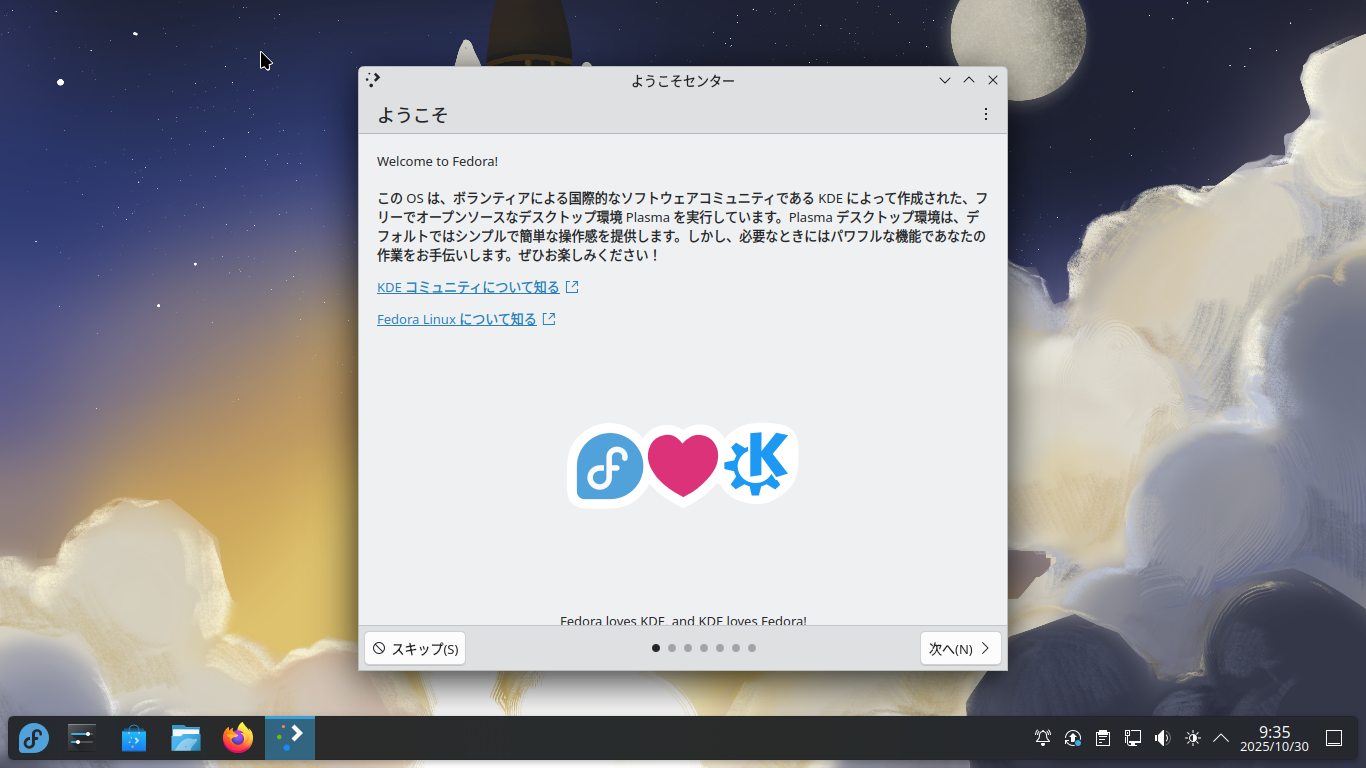
Task: Open the Dolphin file manager taskbar icon
Action: (x=186, y=739)
